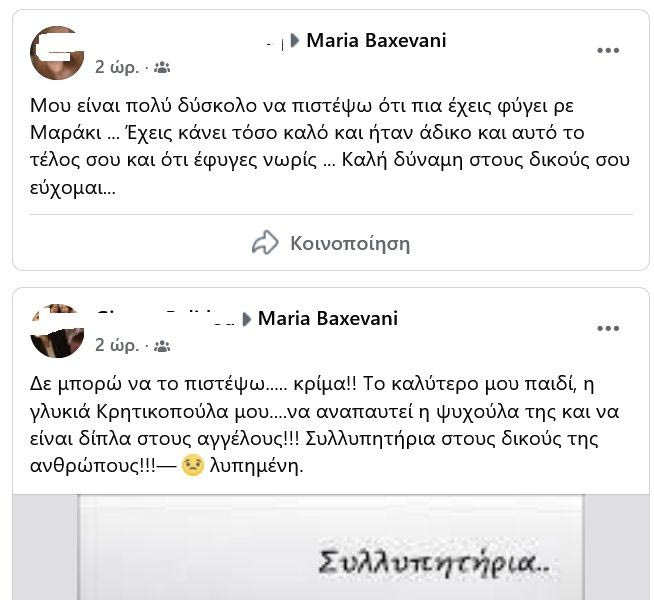Image resolution: width=654 pixels, height=600 pixels.
Task: Click the arrow before Maria Baxevani in the first post
Action: tap(295, 40)
